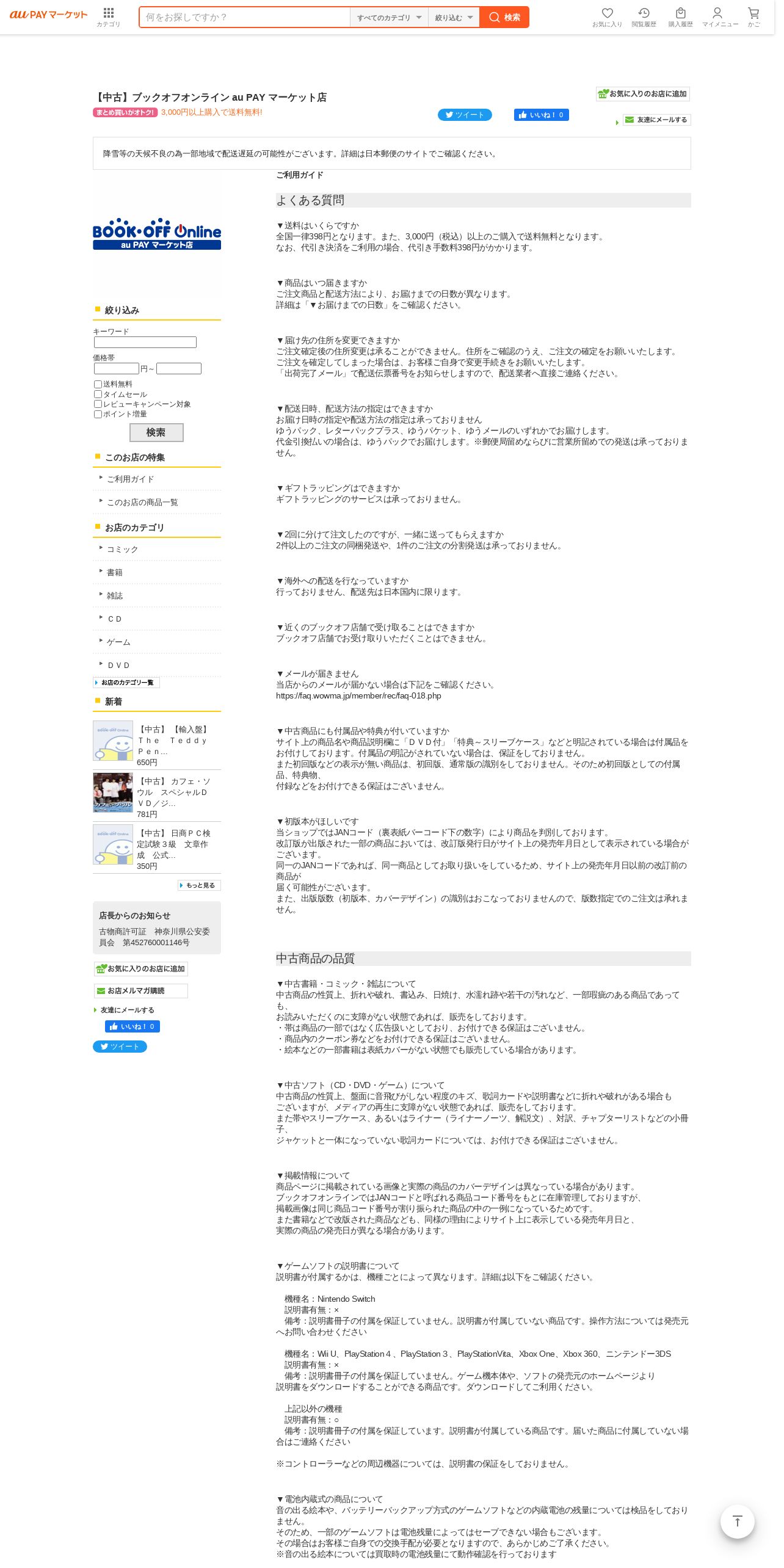Click the 350円 price text
Image resolution: width=784 pixels, height=1568 pixels.
point(147,866)
